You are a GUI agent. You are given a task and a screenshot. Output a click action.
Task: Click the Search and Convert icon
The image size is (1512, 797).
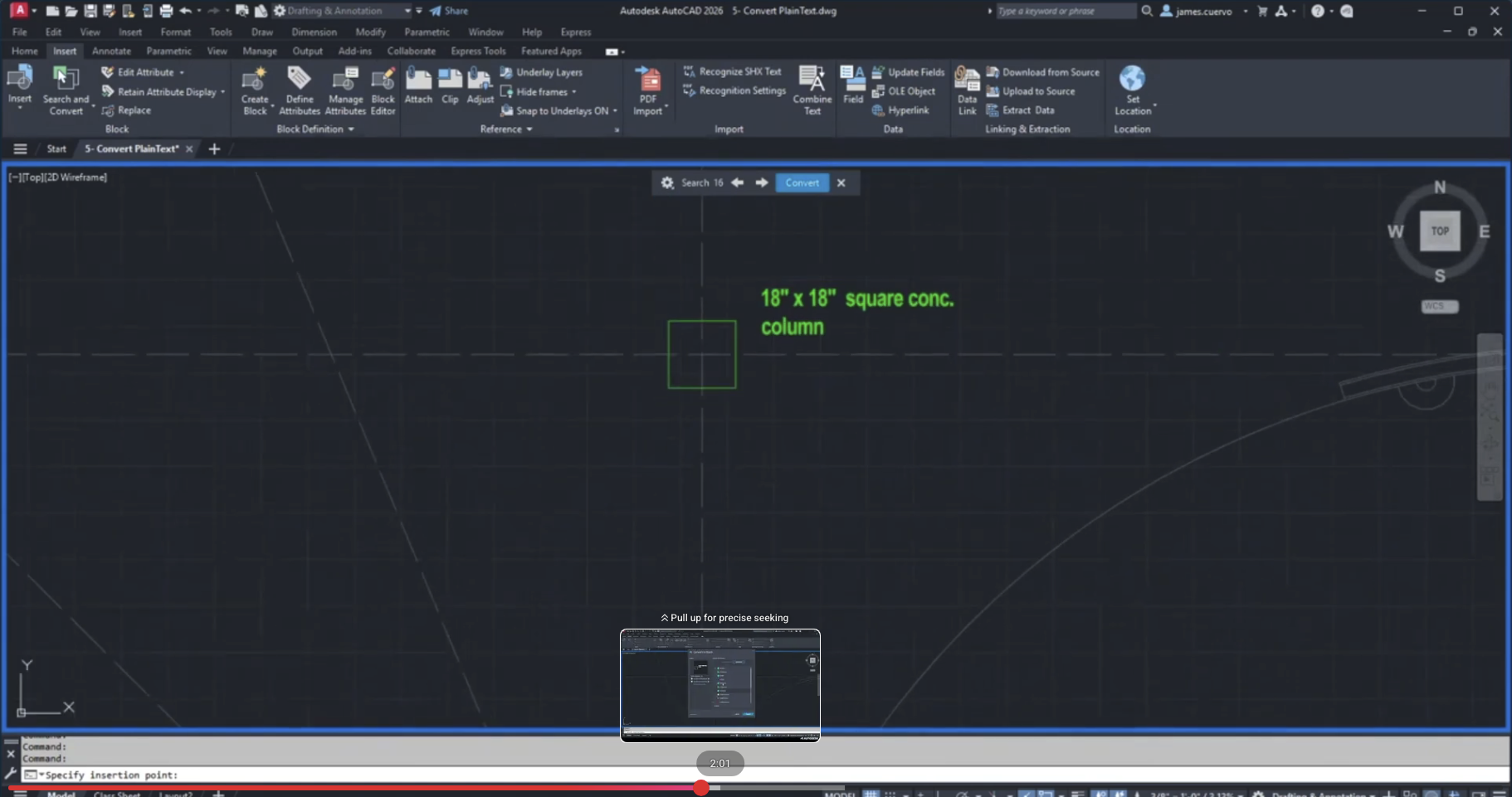click(x=66, y=80)
